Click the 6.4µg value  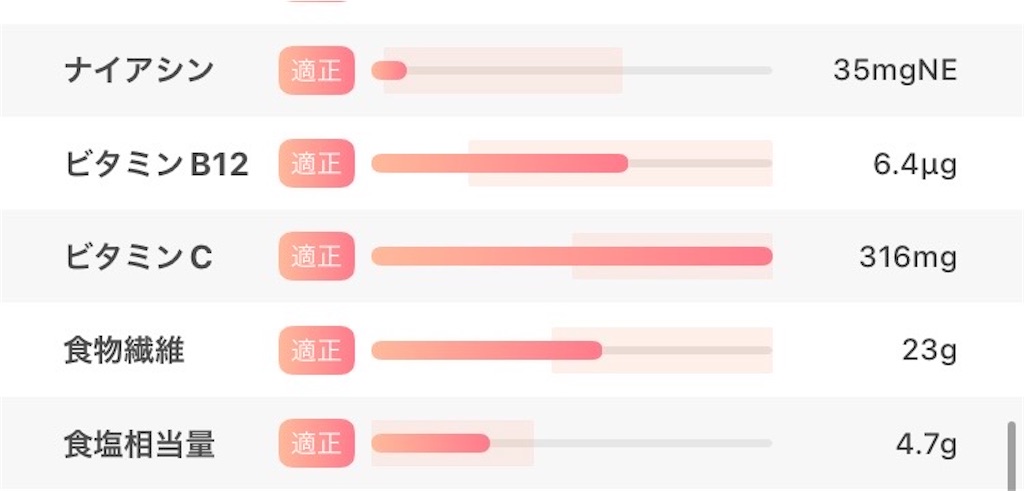[x=915, y=165]
